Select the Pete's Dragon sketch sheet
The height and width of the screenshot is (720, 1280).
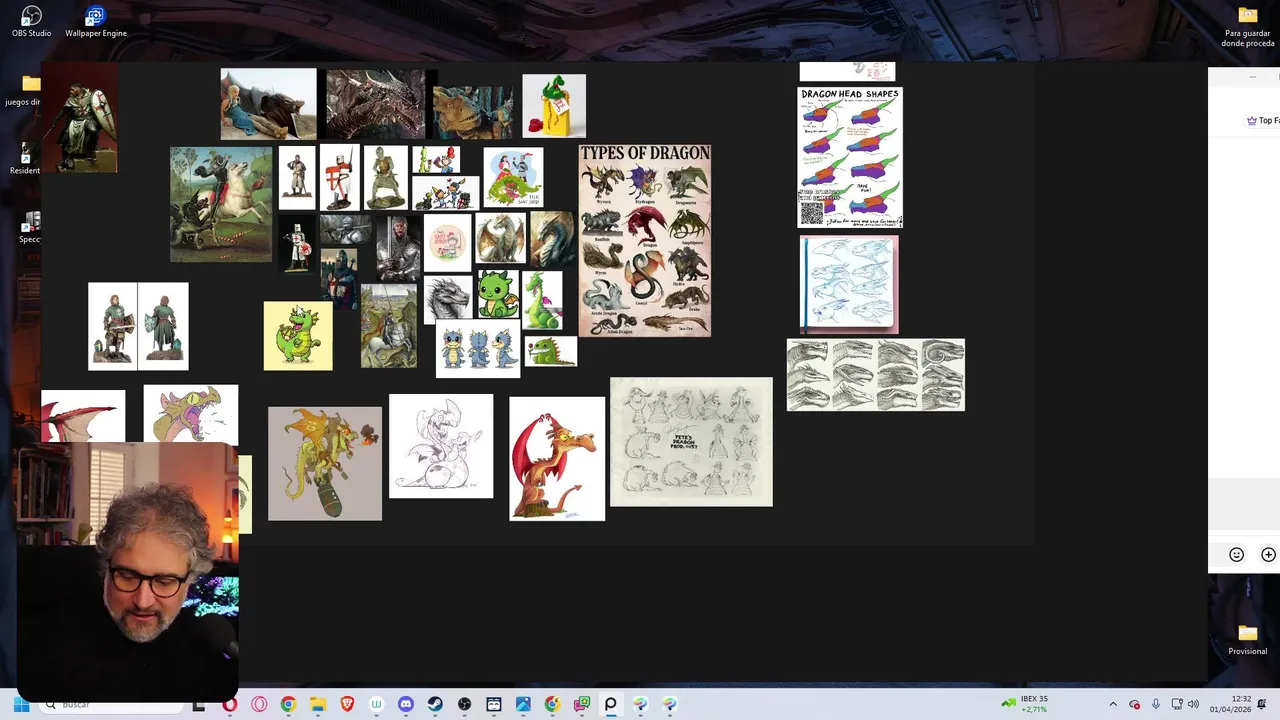[691, 442]
